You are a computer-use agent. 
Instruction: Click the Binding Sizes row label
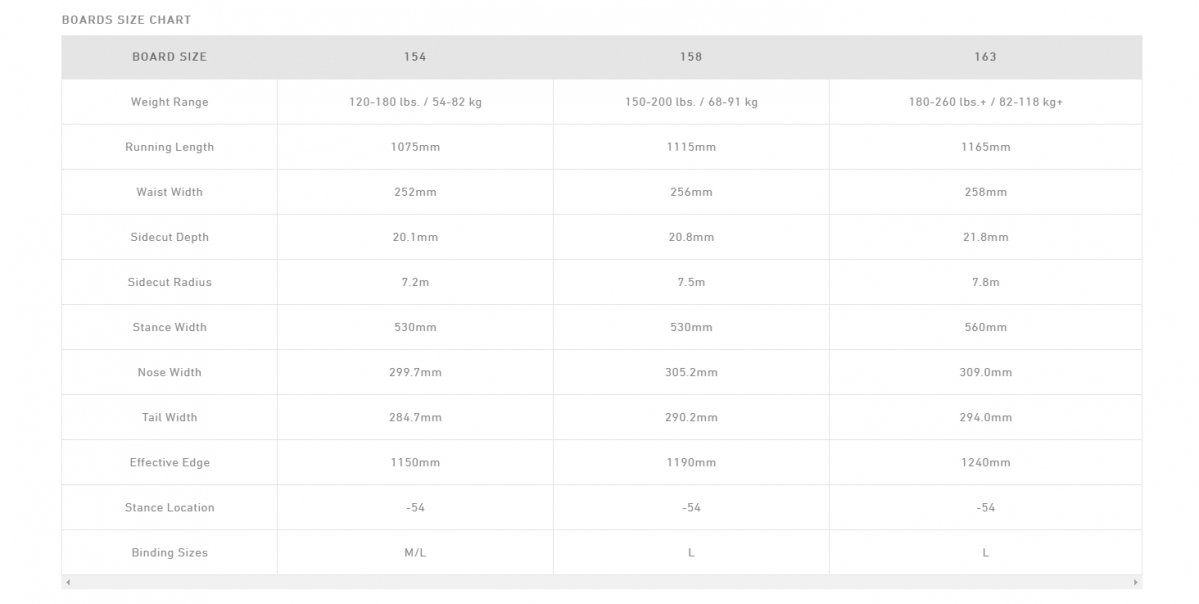click(169, 552)
